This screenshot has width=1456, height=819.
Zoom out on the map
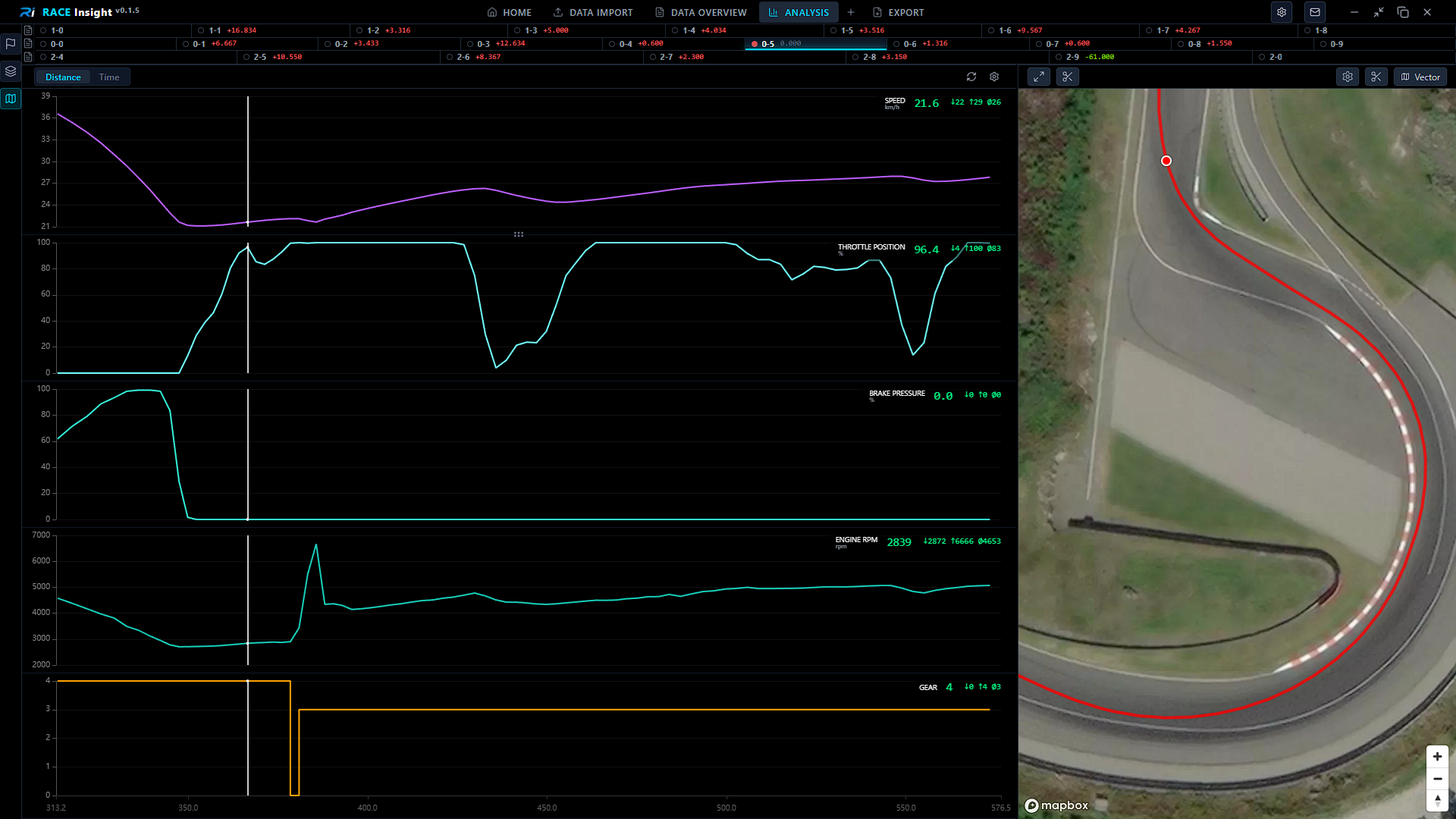[x=1437, y=779]
